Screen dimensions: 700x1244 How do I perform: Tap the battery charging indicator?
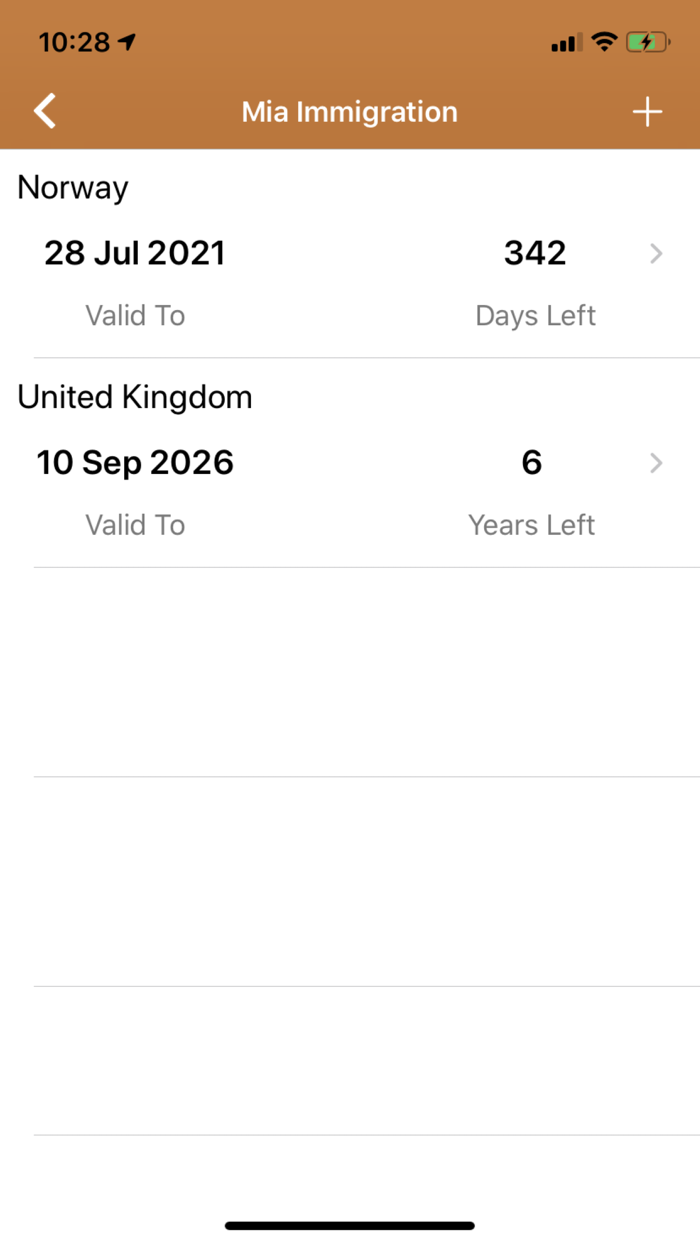648,42
